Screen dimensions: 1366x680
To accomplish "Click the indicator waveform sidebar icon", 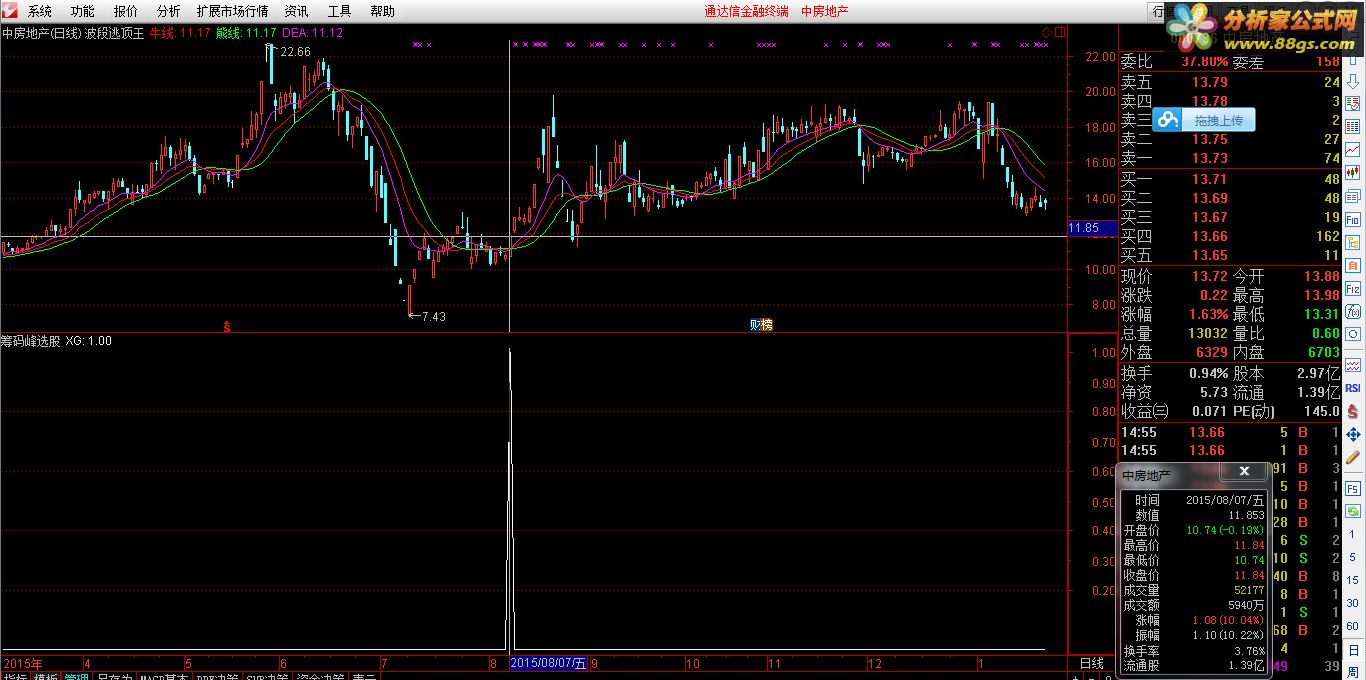I will coord(1352,364).
